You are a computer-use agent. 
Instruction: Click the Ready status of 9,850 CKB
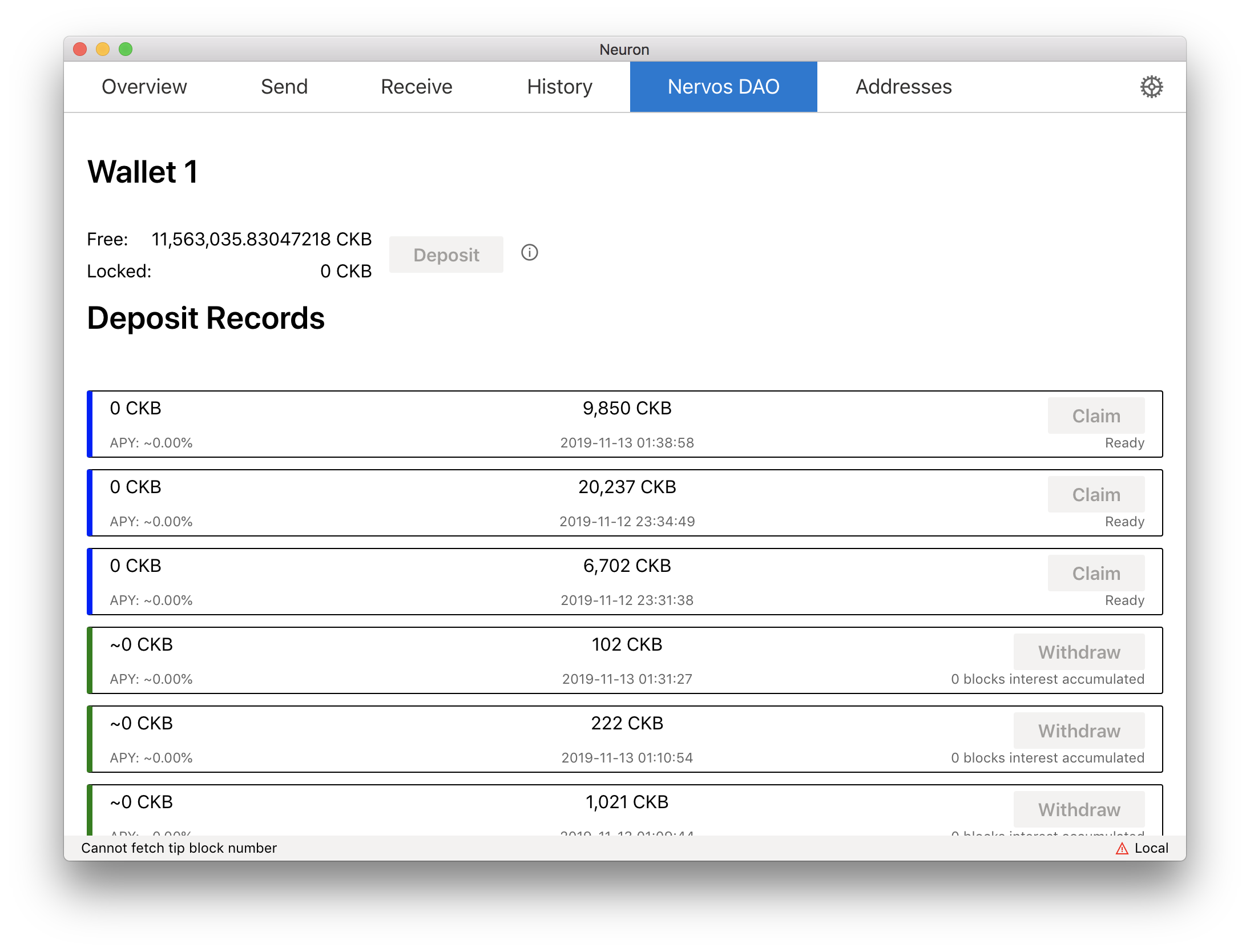tap(1124, 443)
